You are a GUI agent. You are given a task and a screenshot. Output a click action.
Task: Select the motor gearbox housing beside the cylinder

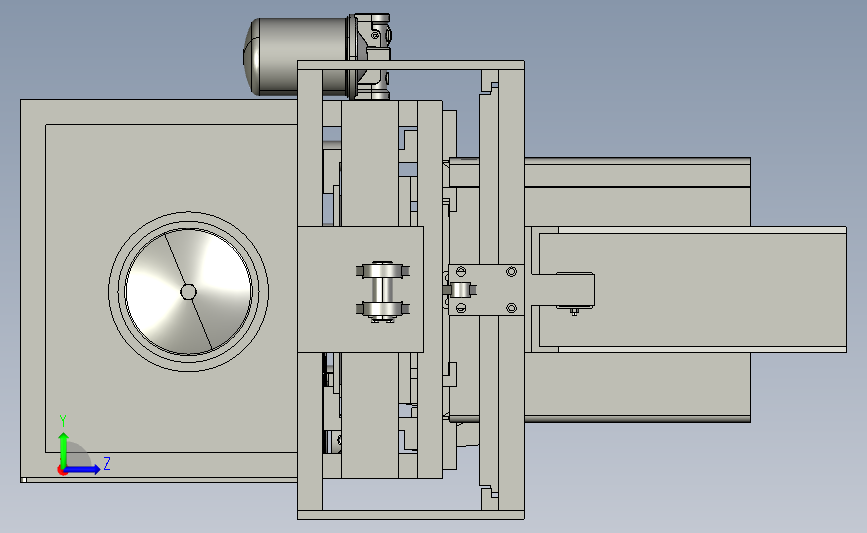click(372, 55)
